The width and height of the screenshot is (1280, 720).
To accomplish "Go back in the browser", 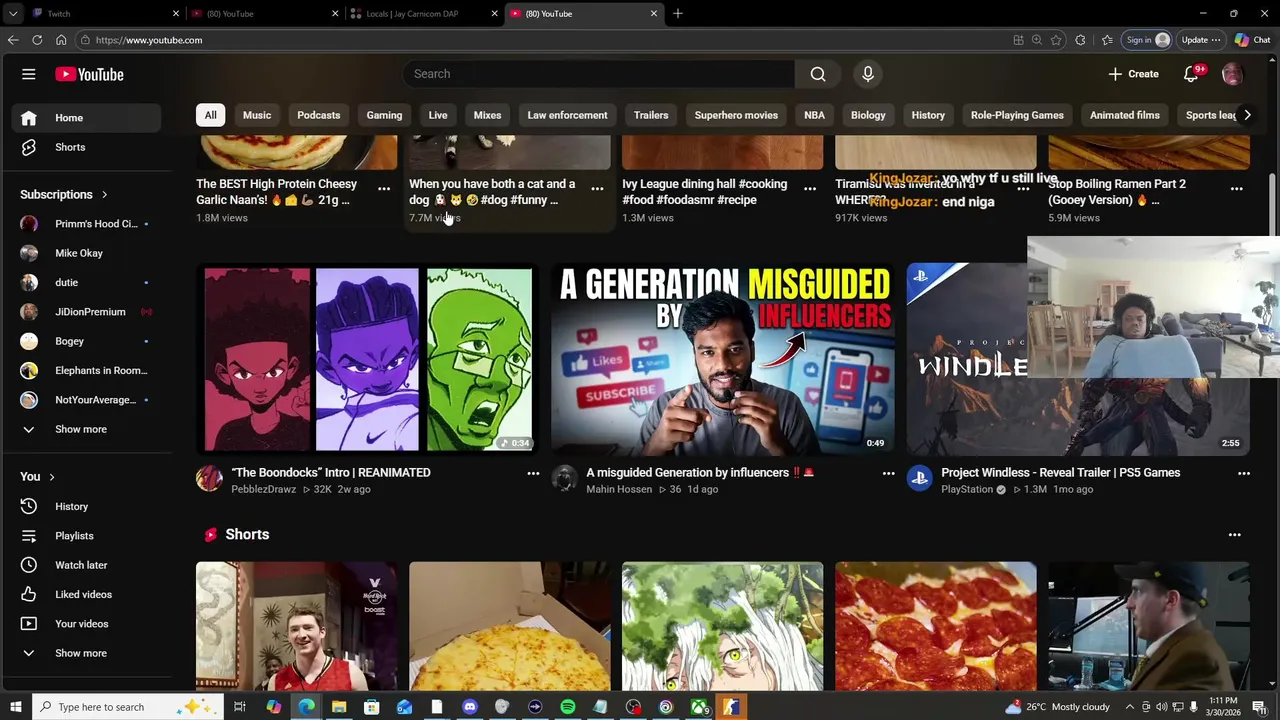I will (13, 40).
